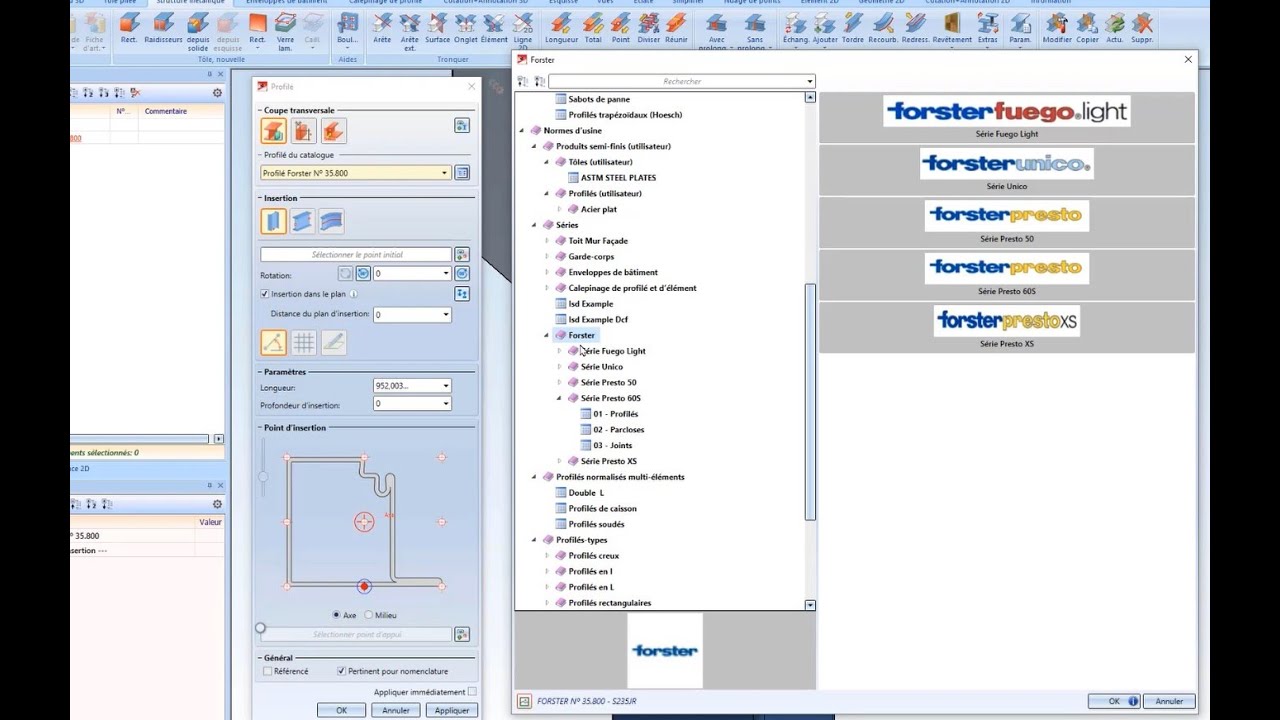
Task: Open the Profilé du catalogue dropdown
Action: coord(444,173)
